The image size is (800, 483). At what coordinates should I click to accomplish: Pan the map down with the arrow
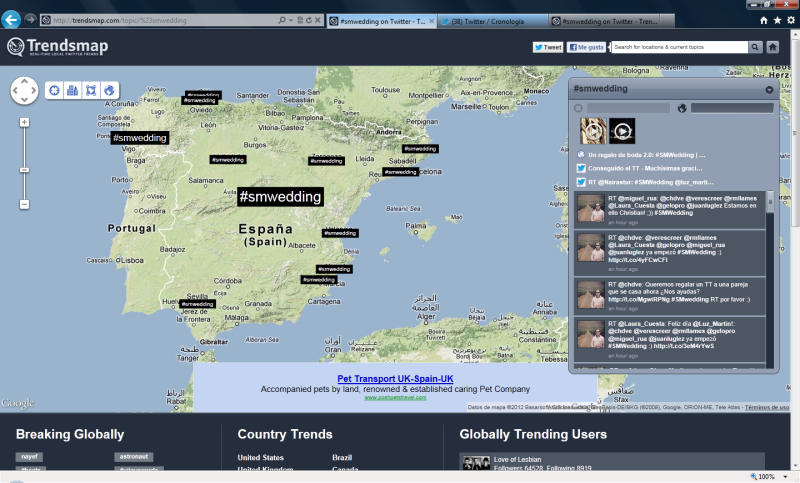click(24, 100)
